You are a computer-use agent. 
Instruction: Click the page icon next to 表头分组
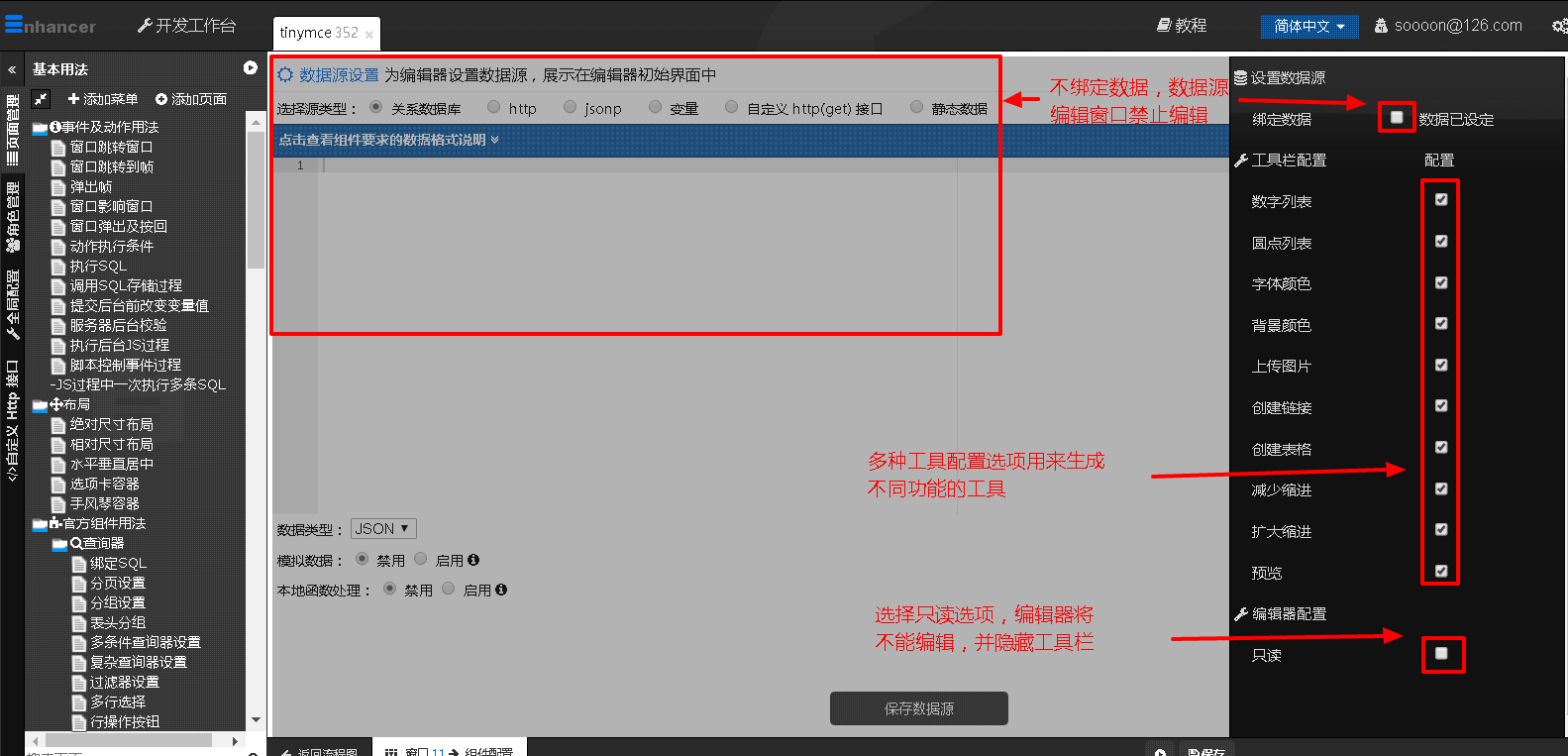point(79,623)
